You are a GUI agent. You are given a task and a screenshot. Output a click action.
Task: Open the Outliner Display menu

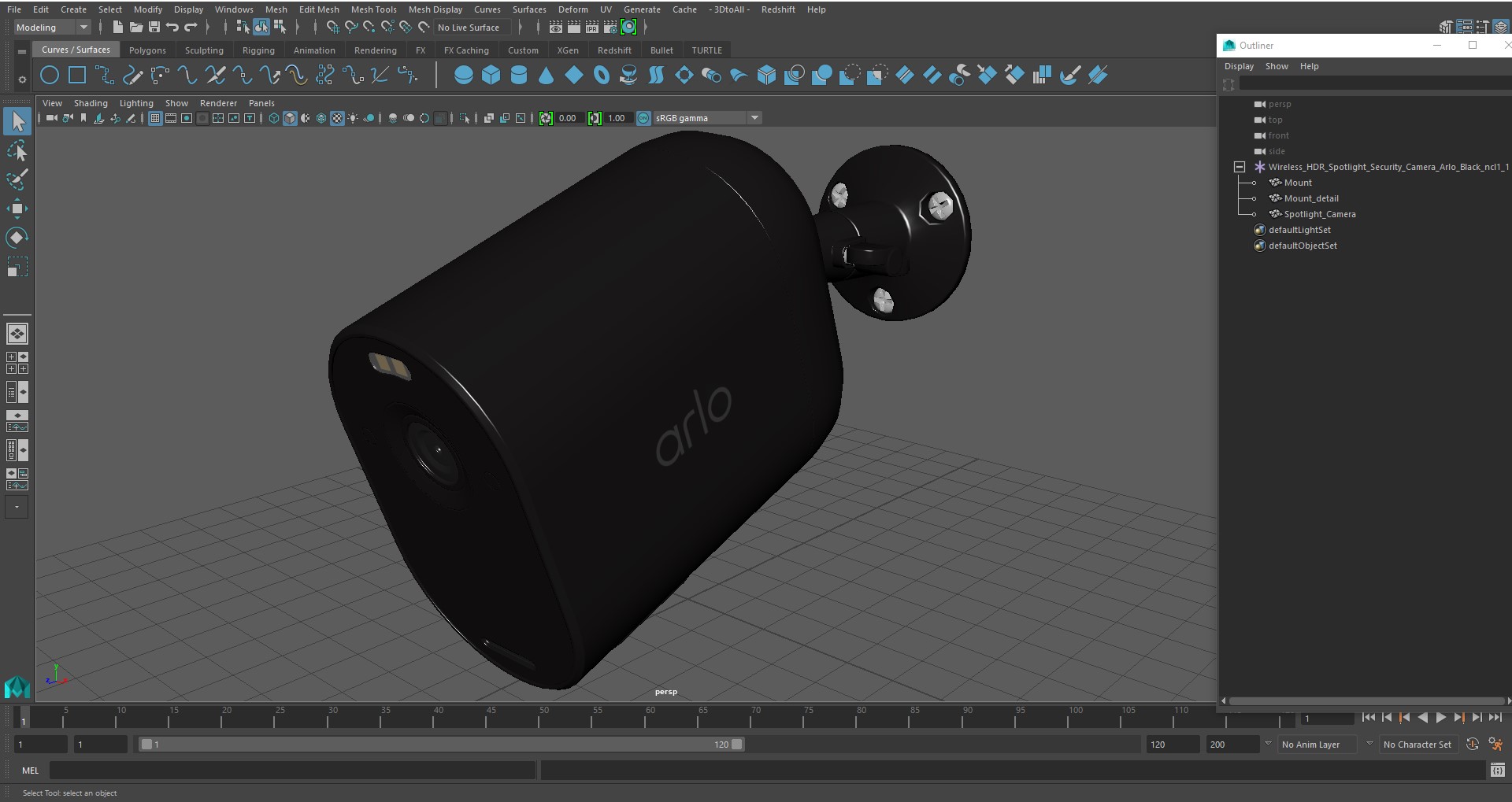1239,66
